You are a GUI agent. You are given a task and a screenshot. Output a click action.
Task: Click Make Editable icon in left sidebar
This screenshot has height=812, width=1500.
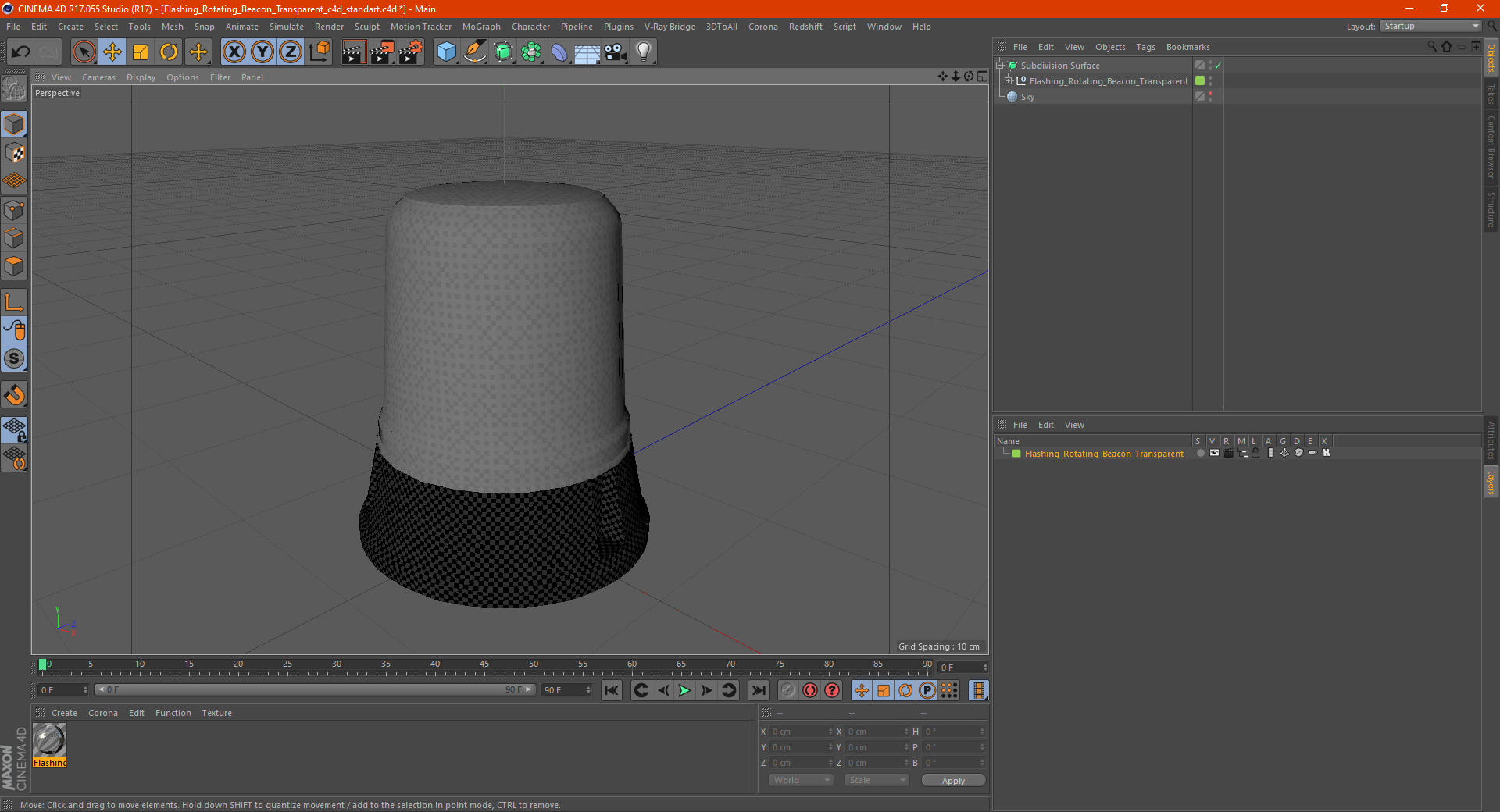[14, 88]
